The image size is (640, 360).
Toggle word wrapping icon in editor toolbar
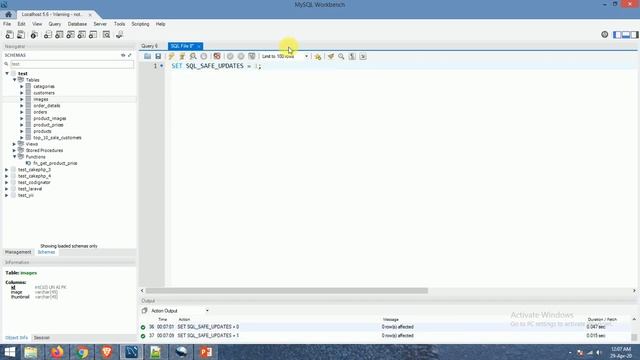[363, 56]
